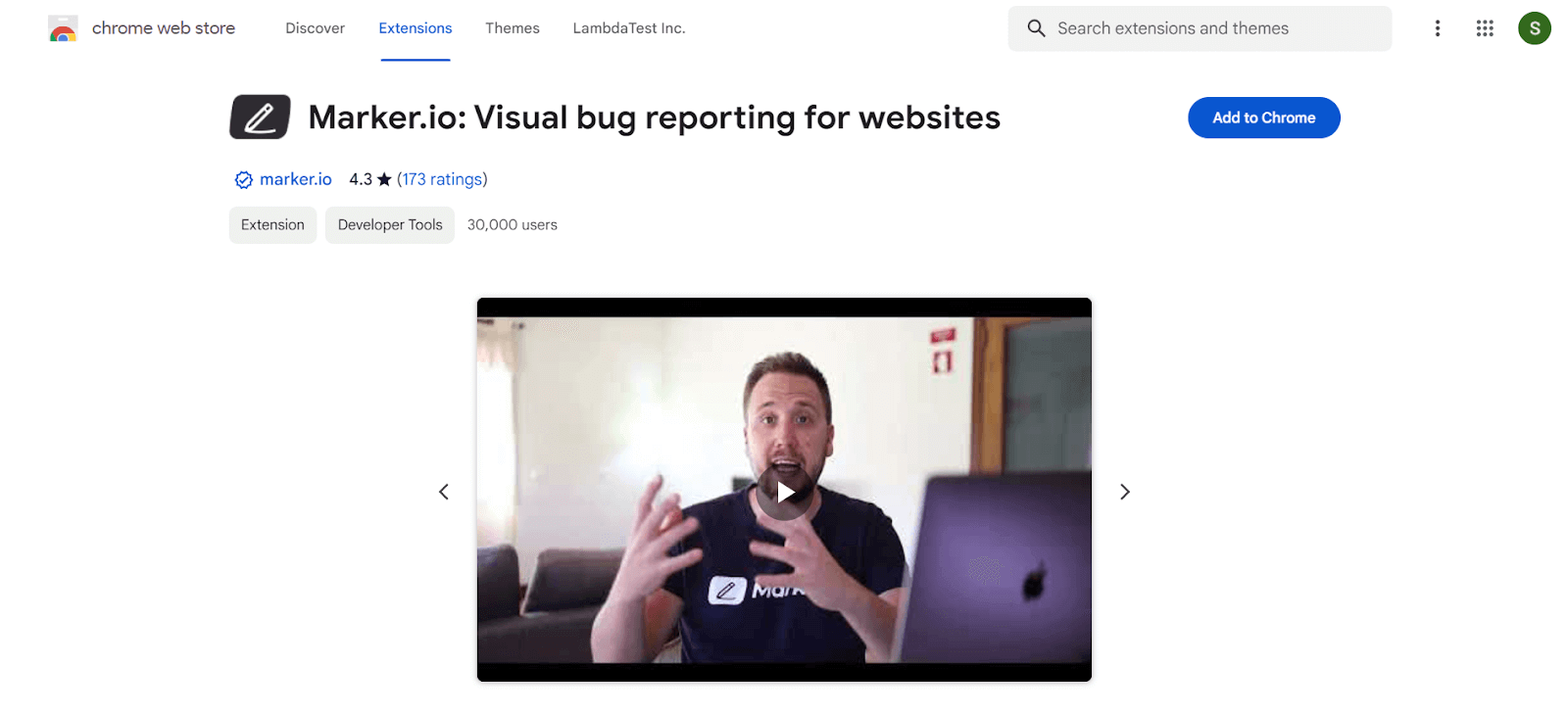Click the chrome web store title
This screenshot has height=714, width=1568.
click(164, 28)
